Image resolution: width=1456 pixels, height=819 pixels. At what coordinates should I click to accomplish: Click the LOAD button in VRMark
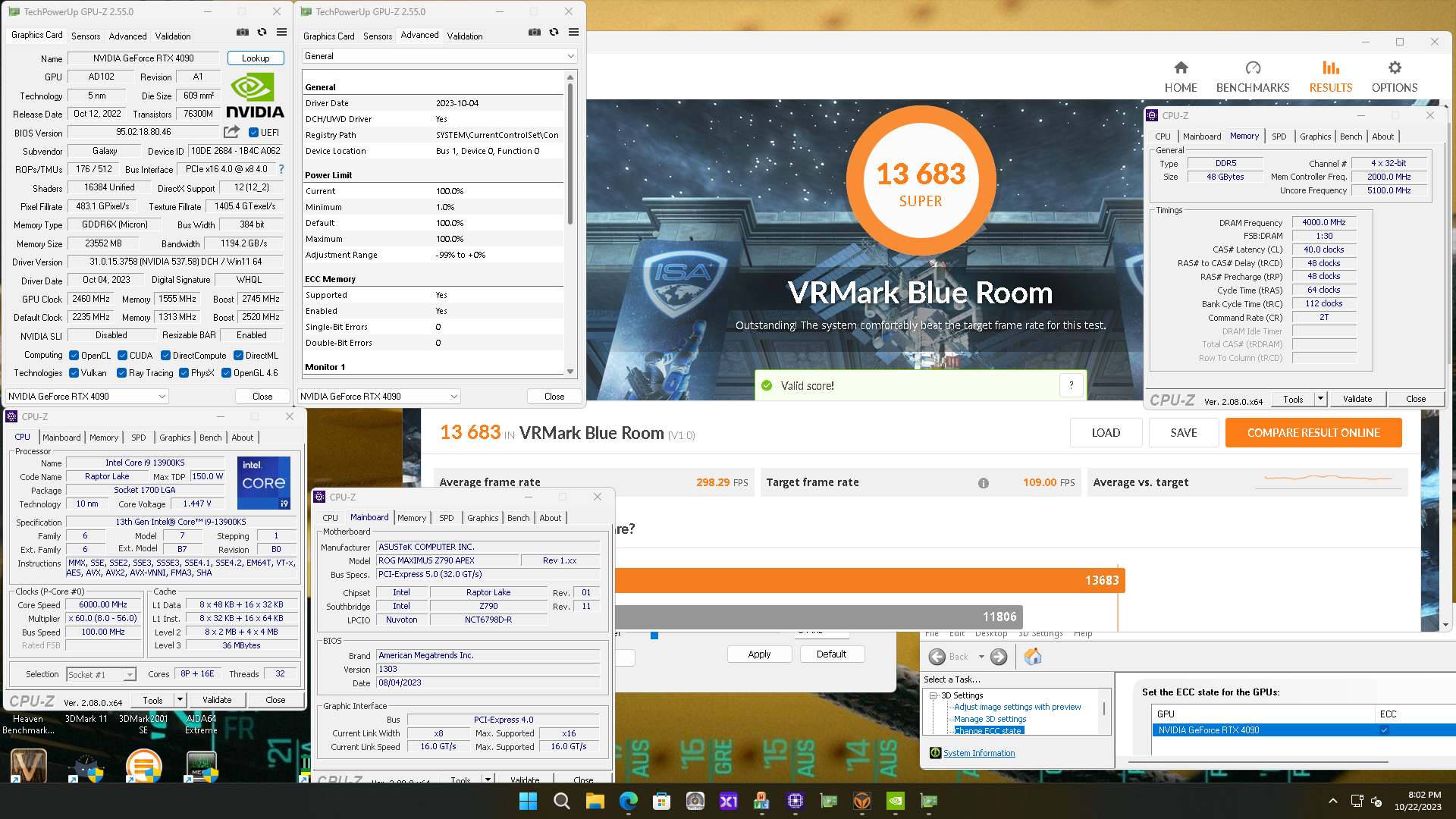pyautogui.click(x=1106, y=433)
